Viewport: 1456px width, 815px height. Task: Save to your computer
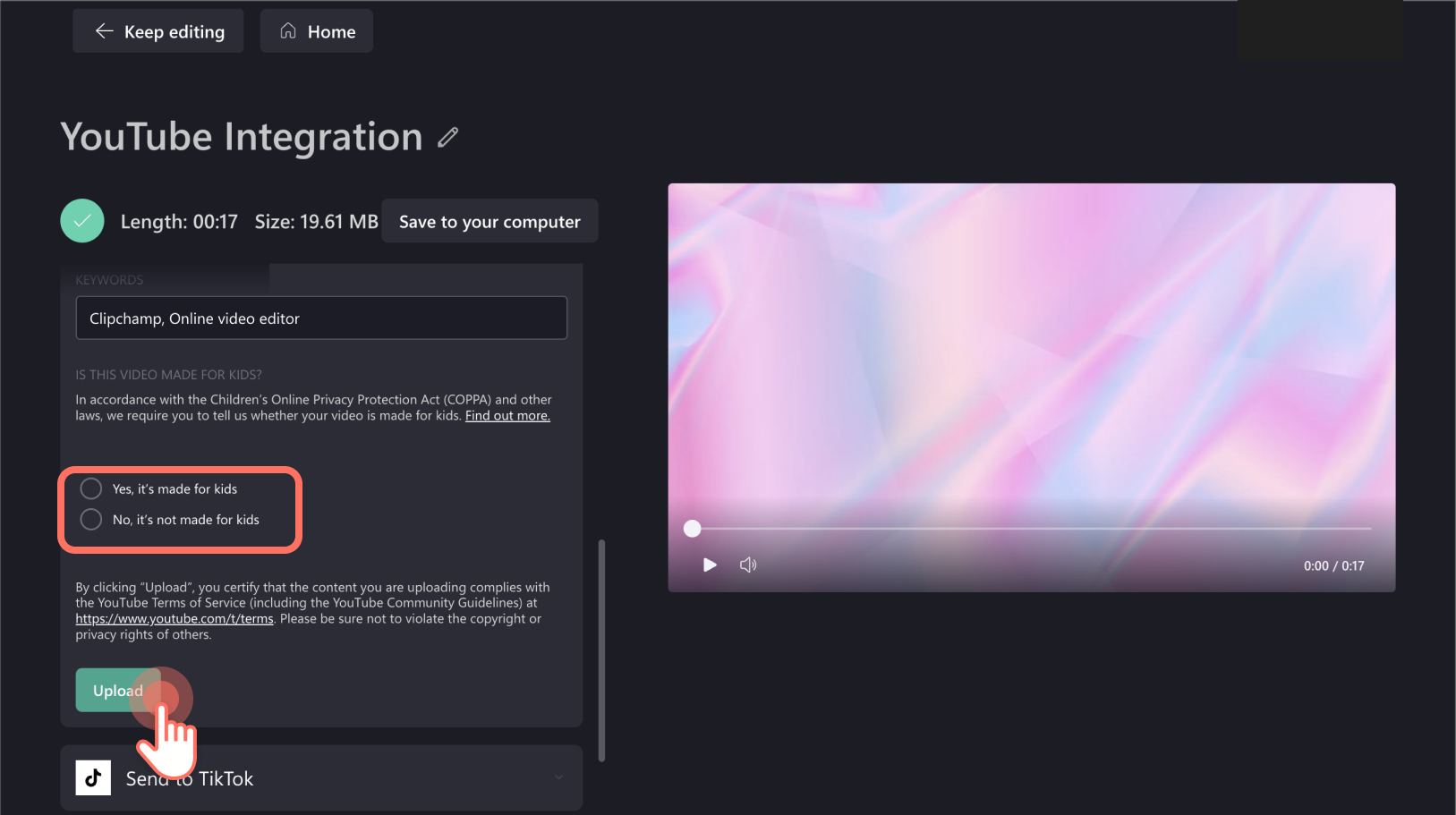[x=490, y=221]
